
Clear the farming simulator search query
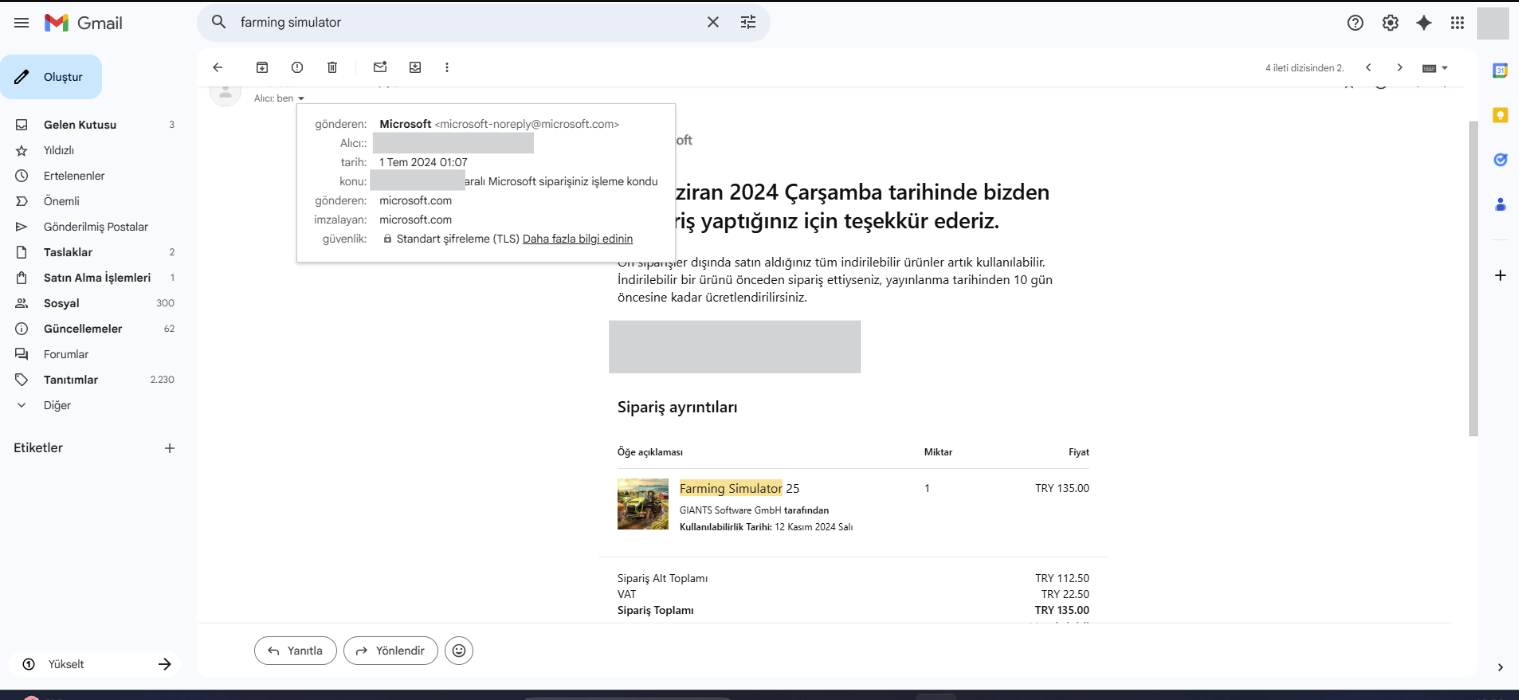click(713, 21)
